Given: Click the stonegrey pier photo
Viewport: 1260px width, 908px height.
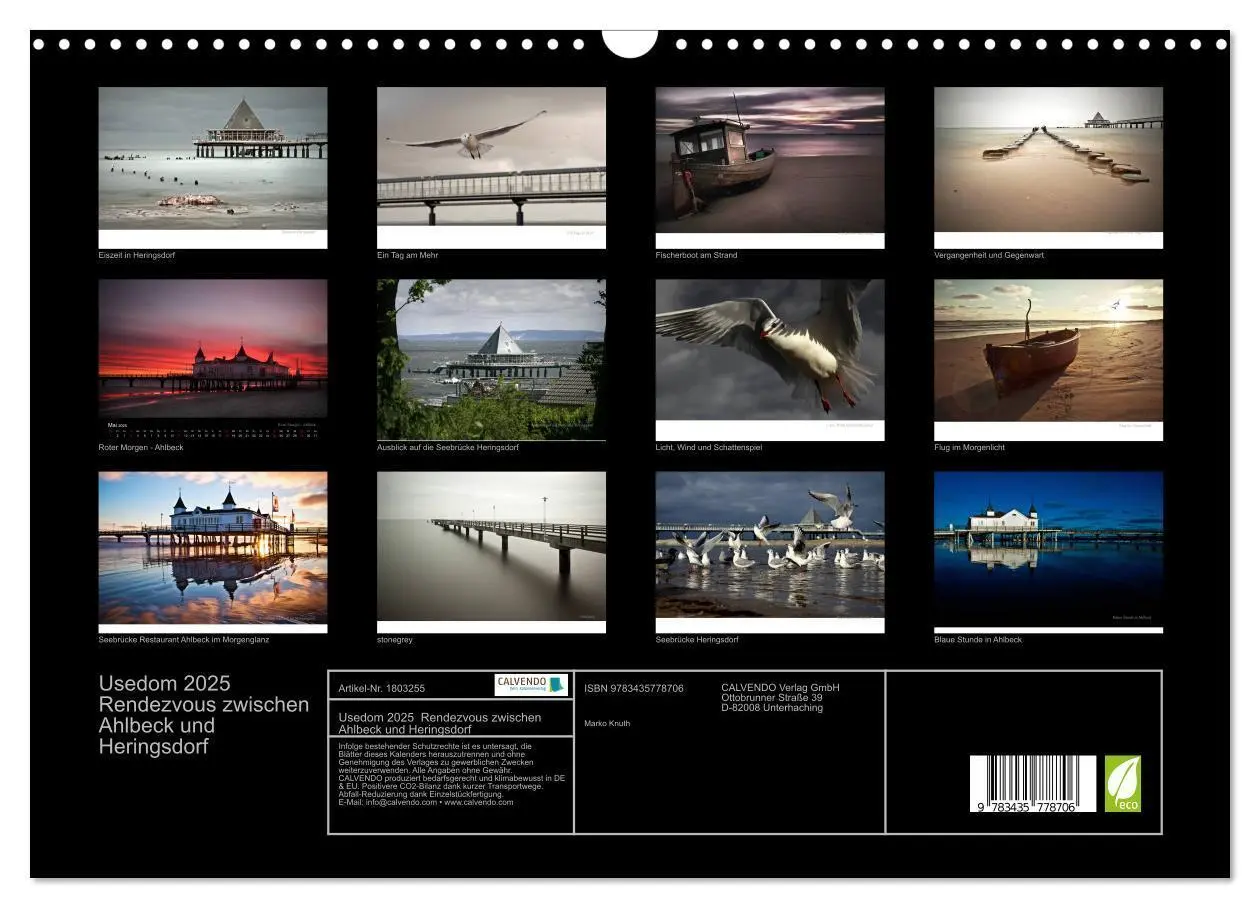Looking at the screenshot, I should tap(491, 548).
